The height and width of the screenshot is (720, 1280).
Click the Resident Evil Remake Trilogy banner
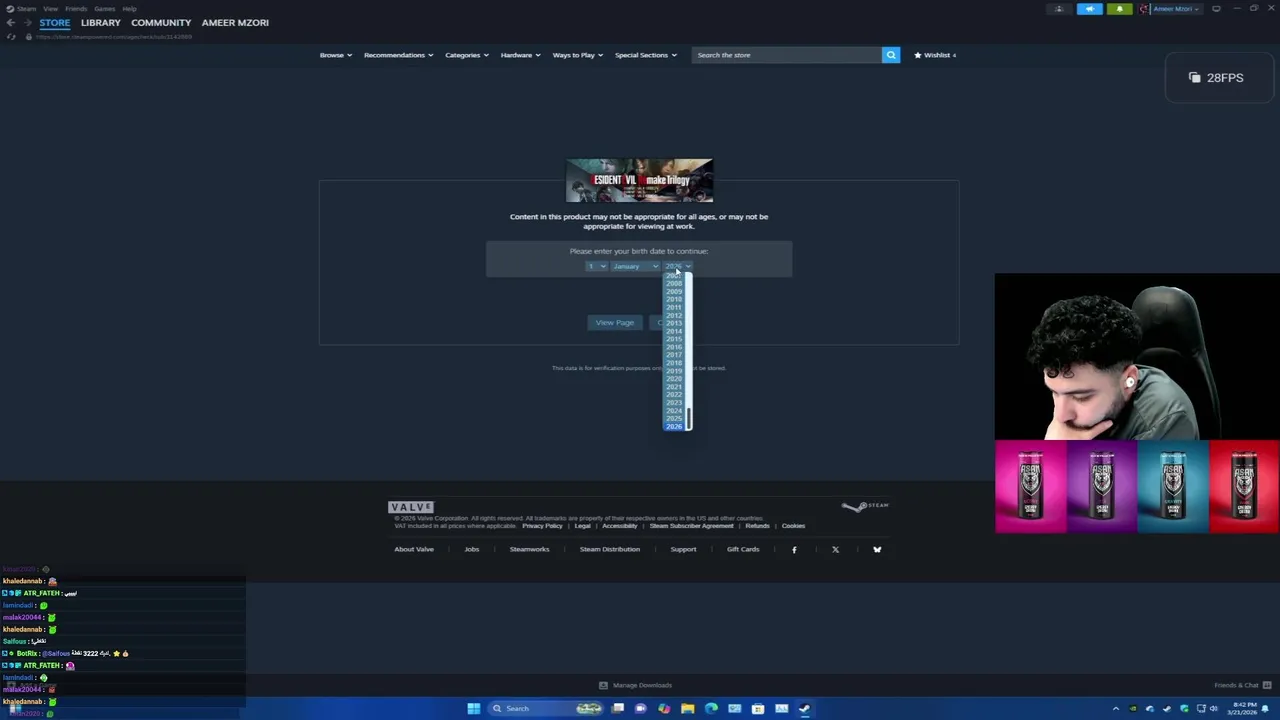(639, 180)
